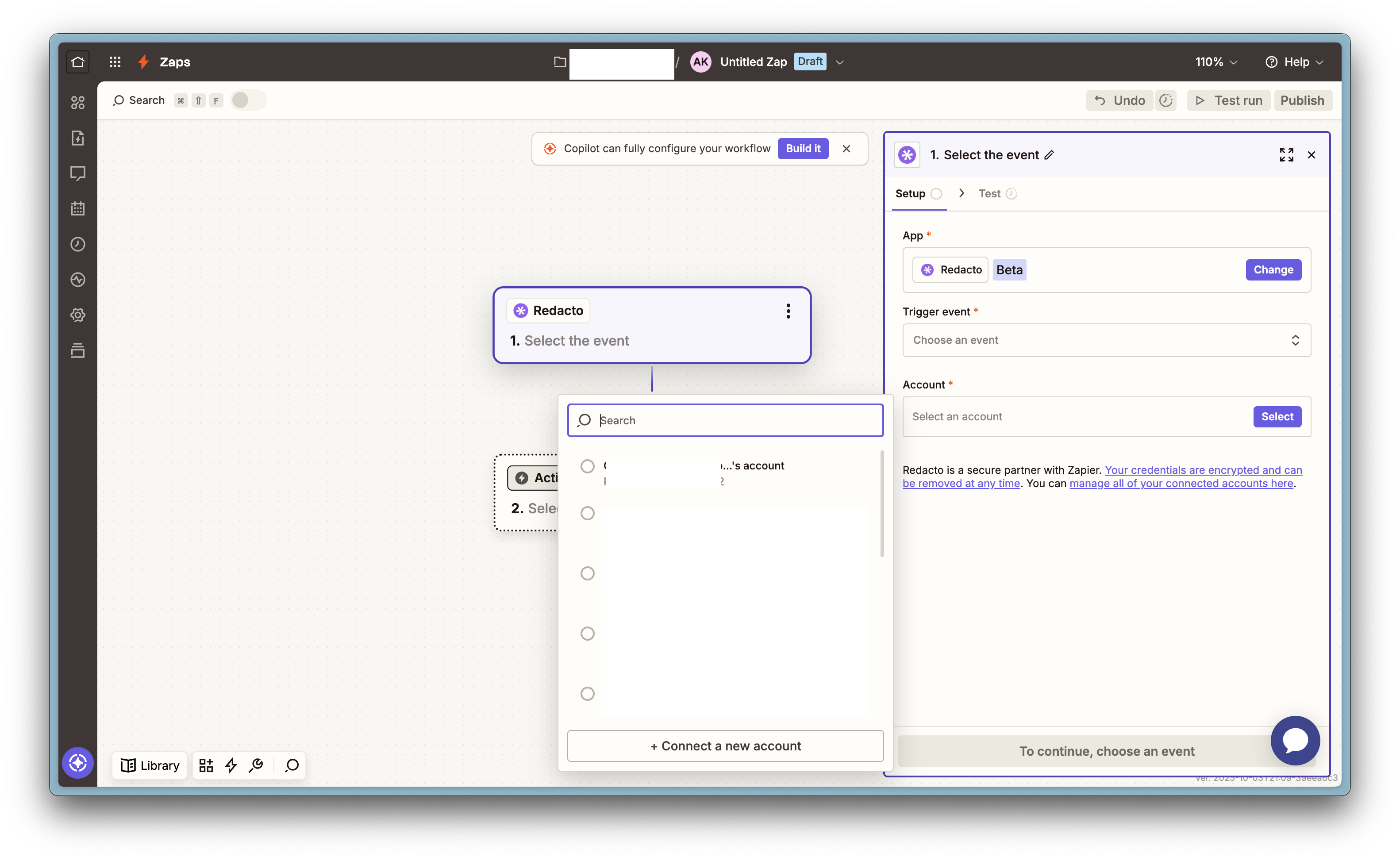Click the account Search input field

click(735, 420)
